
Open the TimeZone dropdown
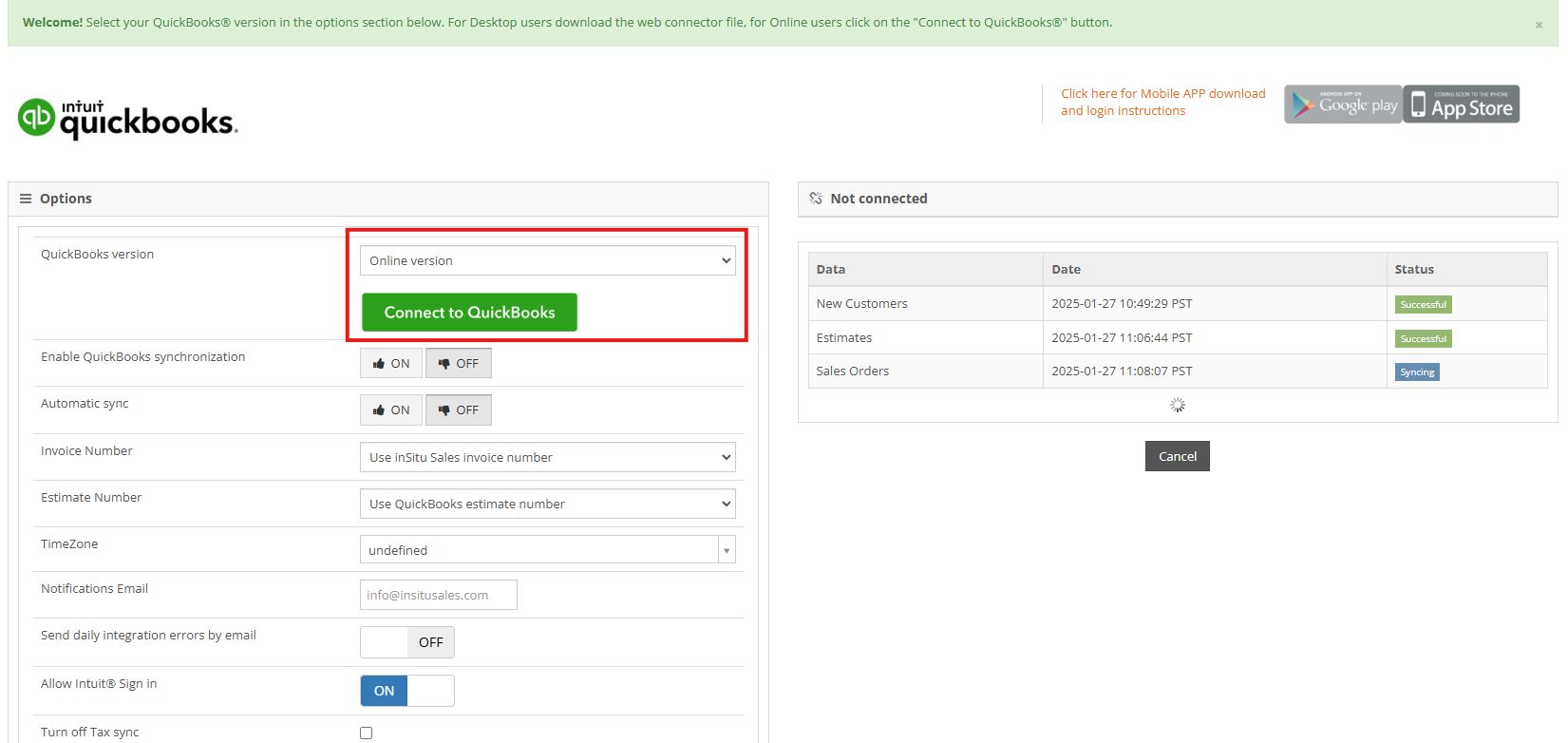click(548, 550)
